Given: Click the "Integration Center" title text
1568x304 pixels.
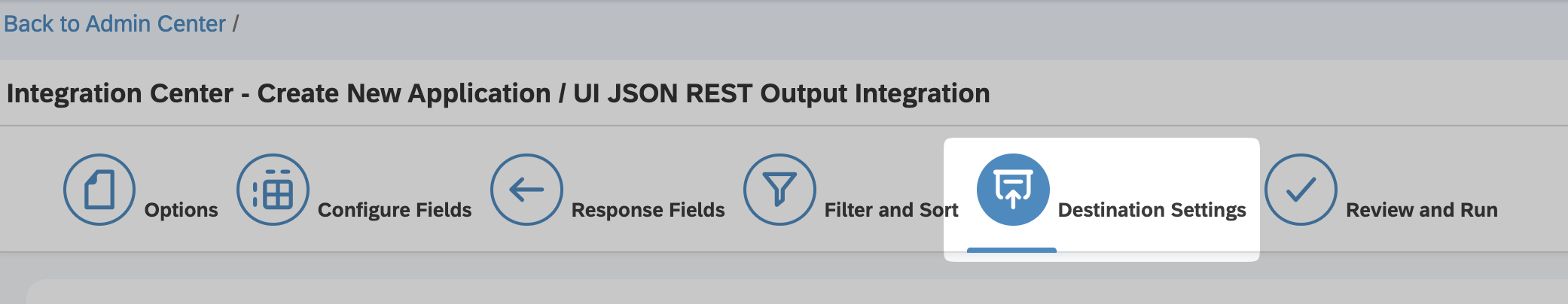Looking at the screenshot, I should pyautogui.click(x=120, y=93).
